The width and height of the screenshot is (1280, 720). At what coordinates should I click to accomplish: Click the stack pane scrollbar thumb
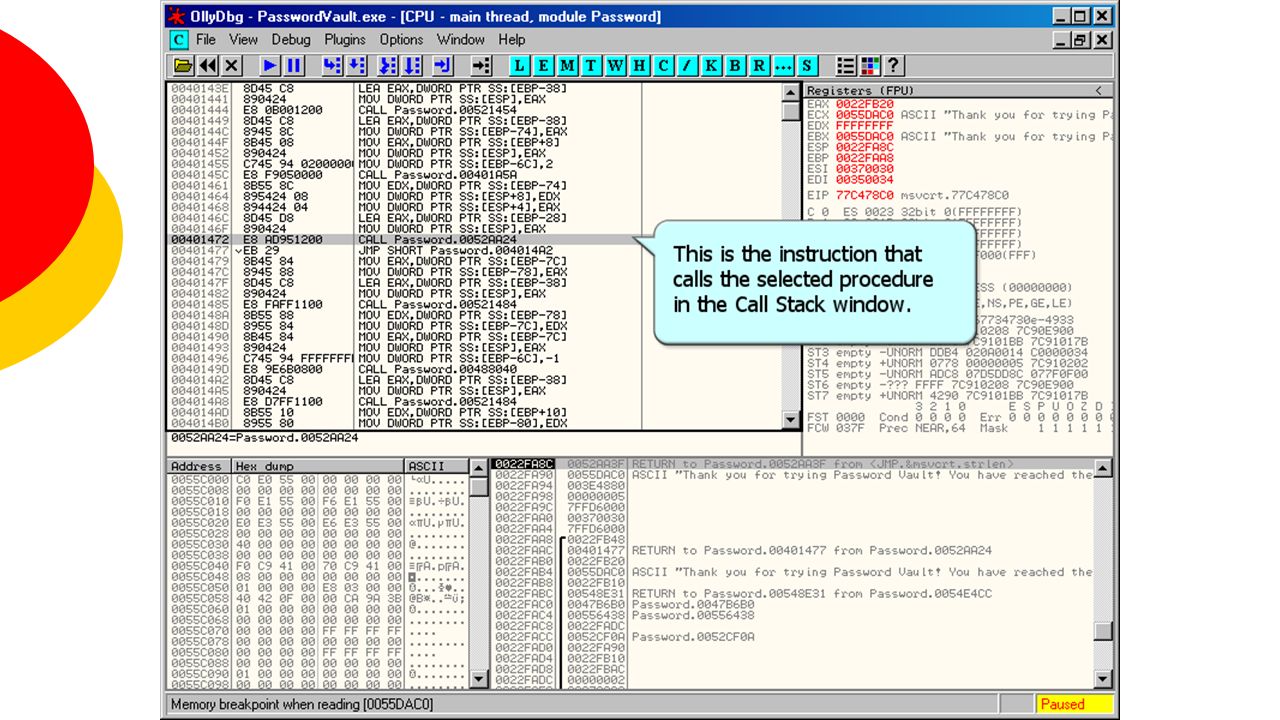point(1103,631)
